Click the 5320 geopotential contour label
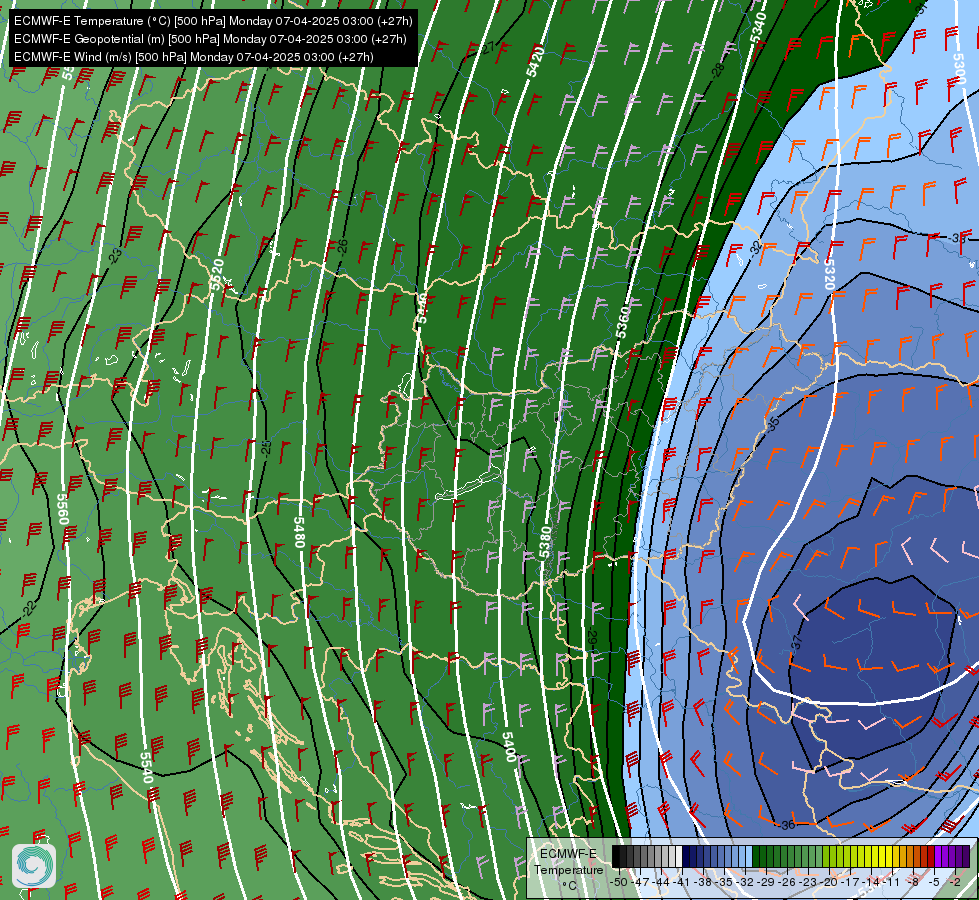 click(x=829, y=274)
